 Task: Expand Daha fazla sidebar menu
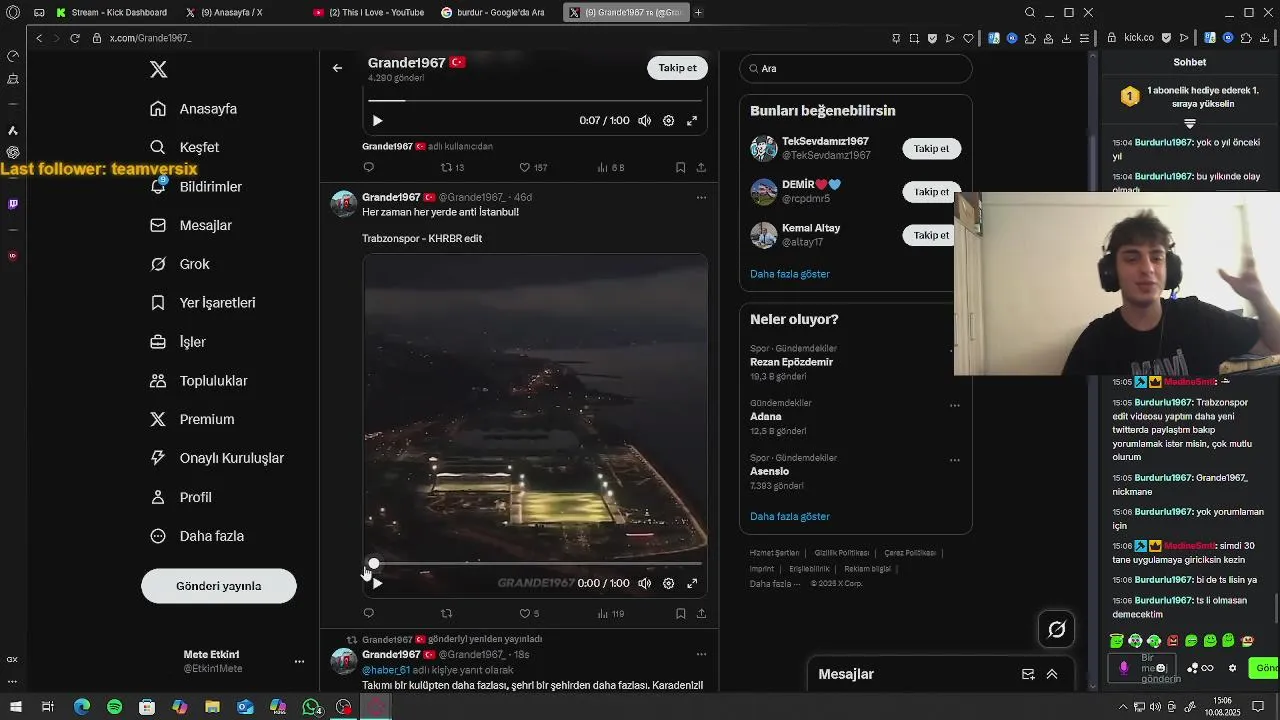click(x=197, y=536)
